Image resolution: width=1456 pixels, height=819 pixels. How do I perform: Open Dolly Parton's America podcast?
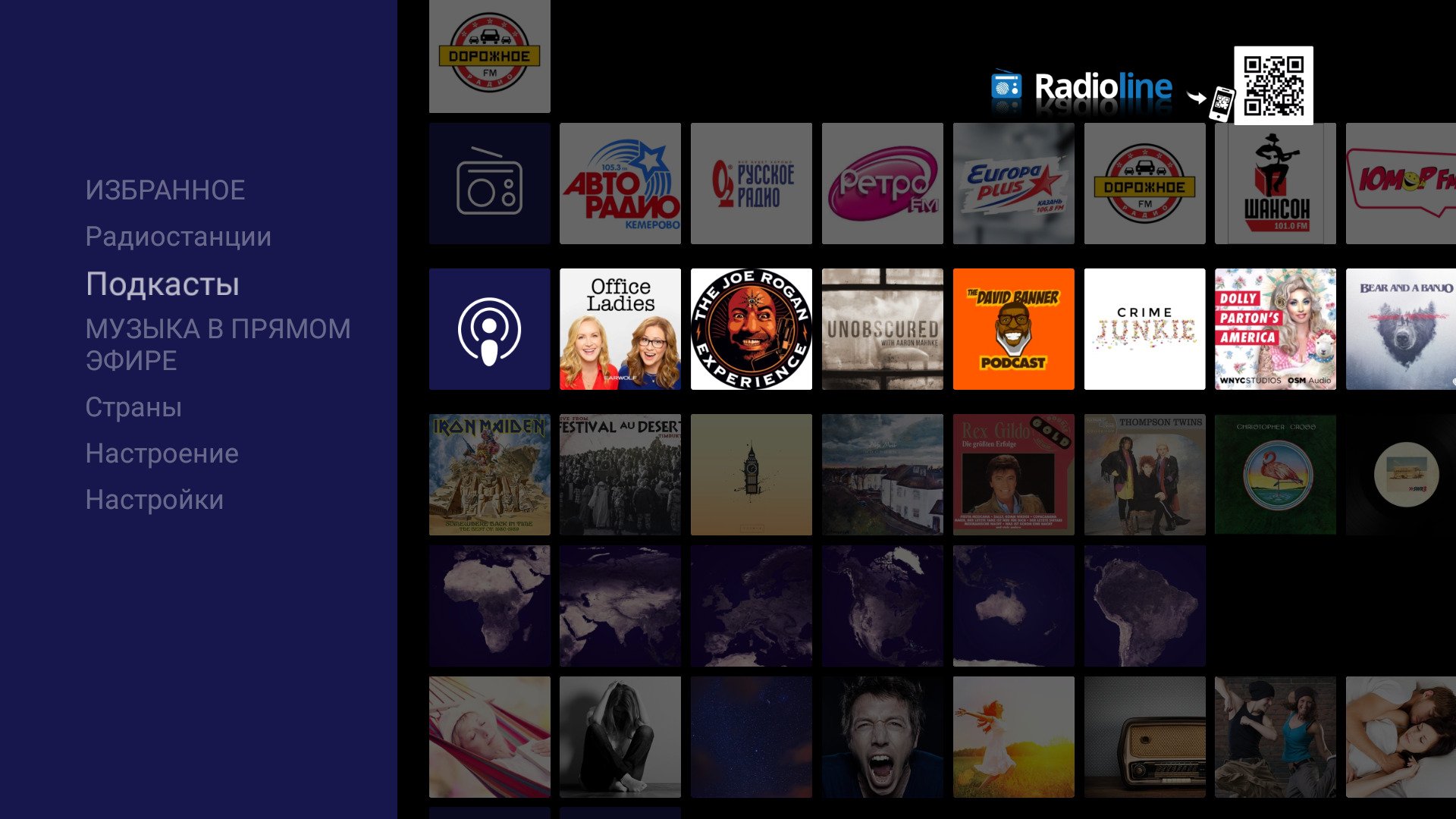[x=1276, y=329]
